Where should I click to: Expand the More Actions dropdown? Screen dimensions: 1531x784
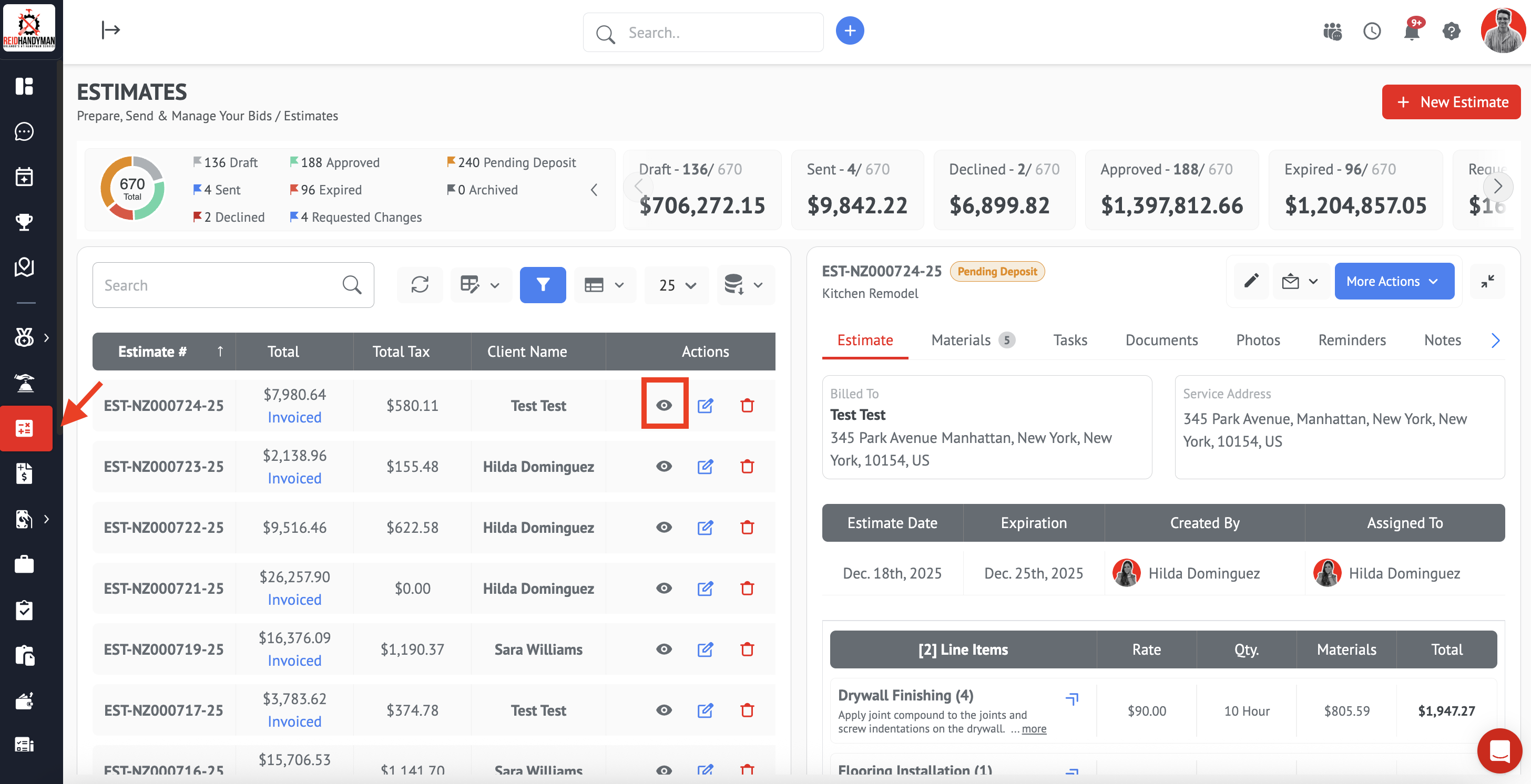point(1394,281)
